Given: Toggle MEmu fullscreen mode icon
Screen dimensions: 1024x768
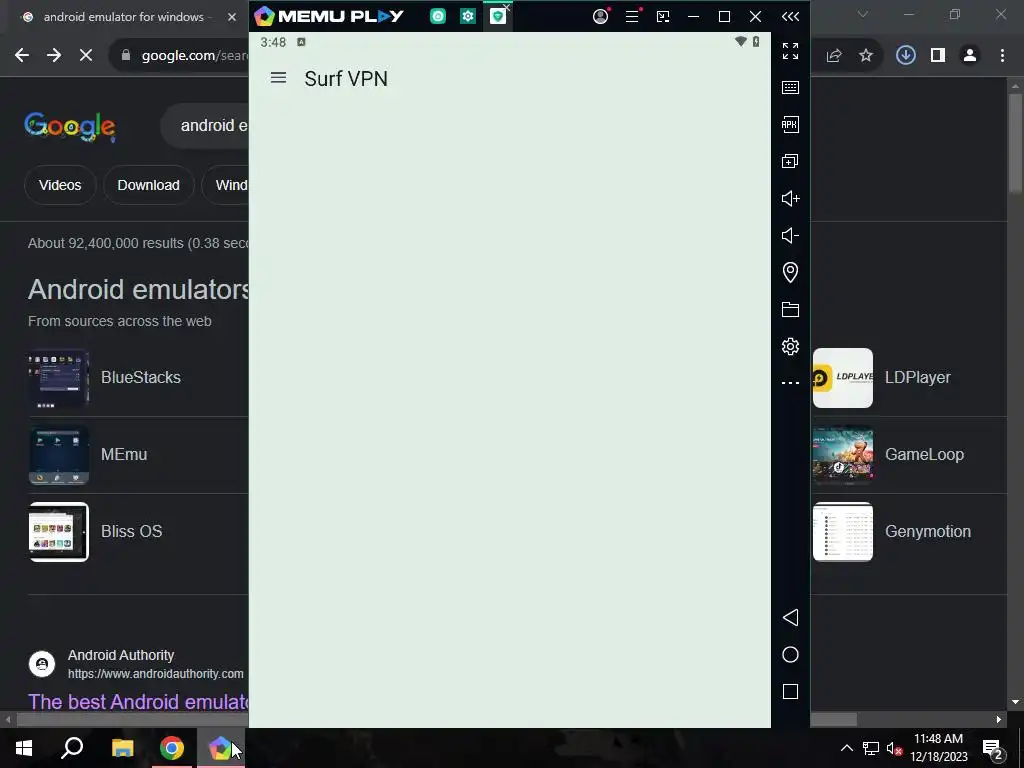Looking at the screenshot, I should (790, 51).
